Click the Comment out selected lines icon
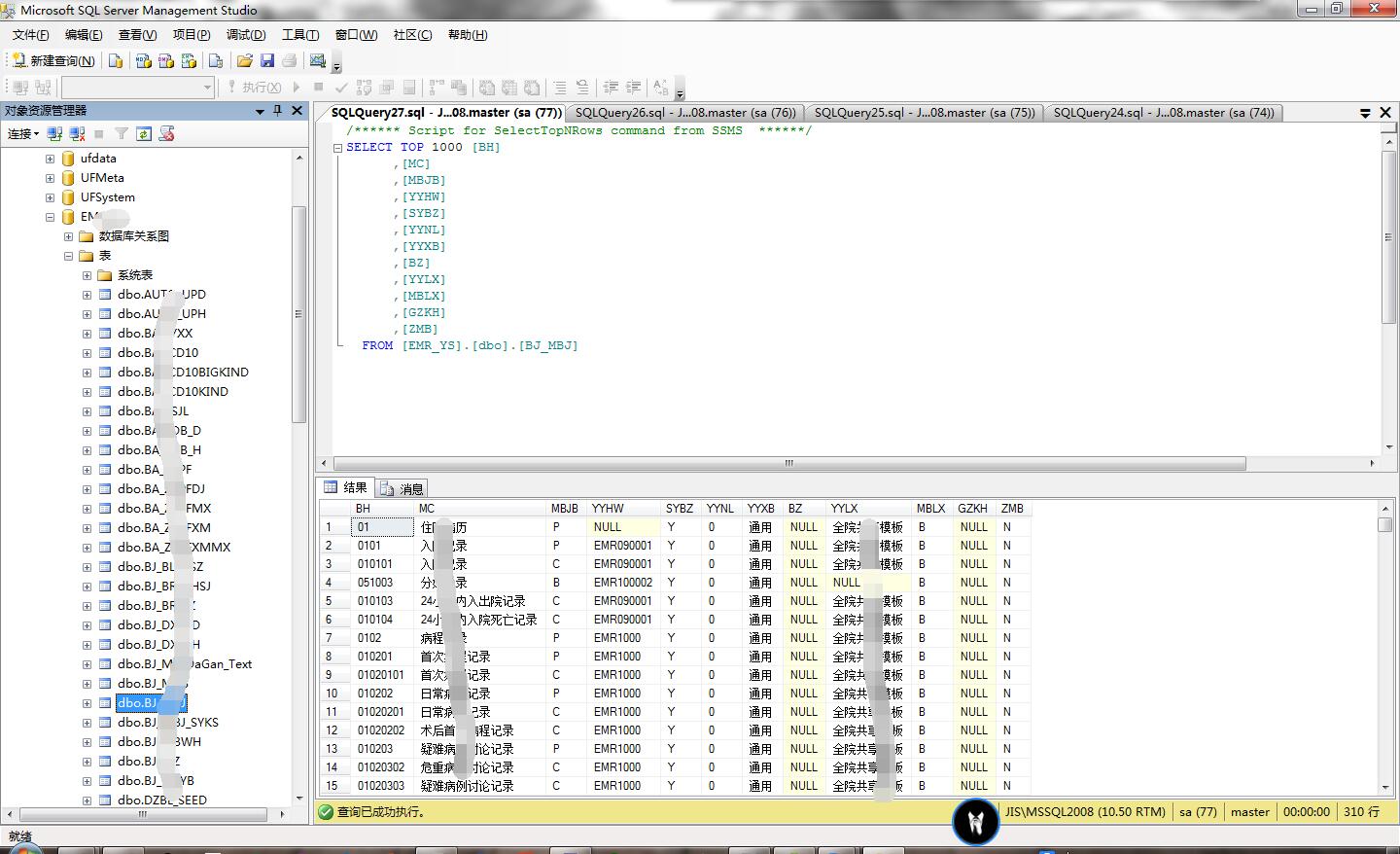The width and height of the screenshot is (1400, 854). pos(559,87)
